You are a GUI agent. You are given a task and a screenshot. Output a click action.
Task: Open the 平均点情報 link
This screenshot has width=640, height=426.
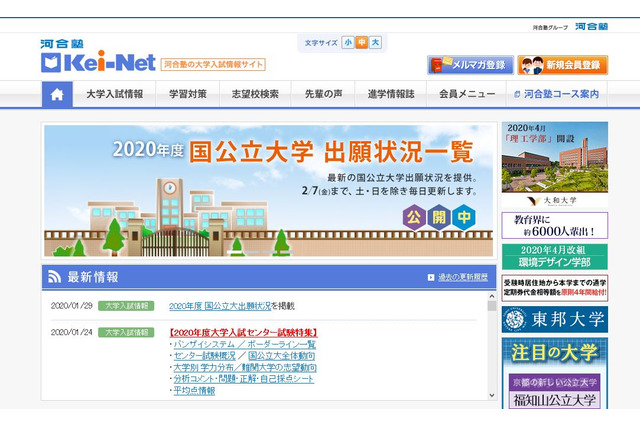[194, 391]
